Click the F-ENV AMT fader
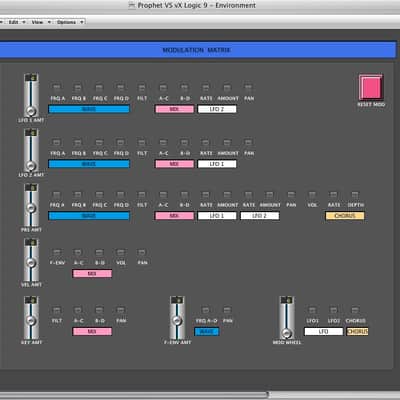 click(177, 317)
